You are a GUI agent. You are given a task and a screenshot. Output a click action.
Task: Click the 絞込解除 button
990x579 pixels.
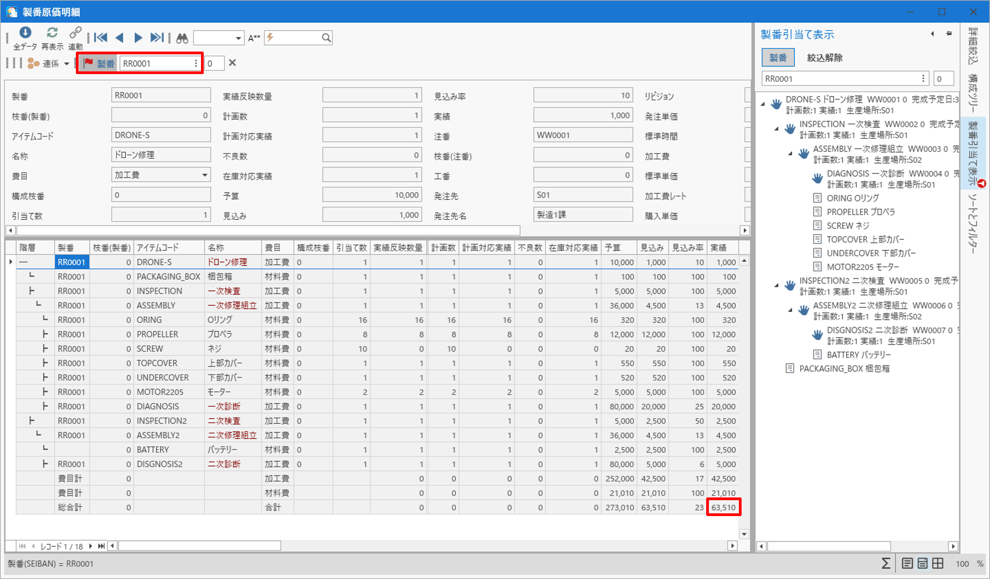tap(824, 58)
